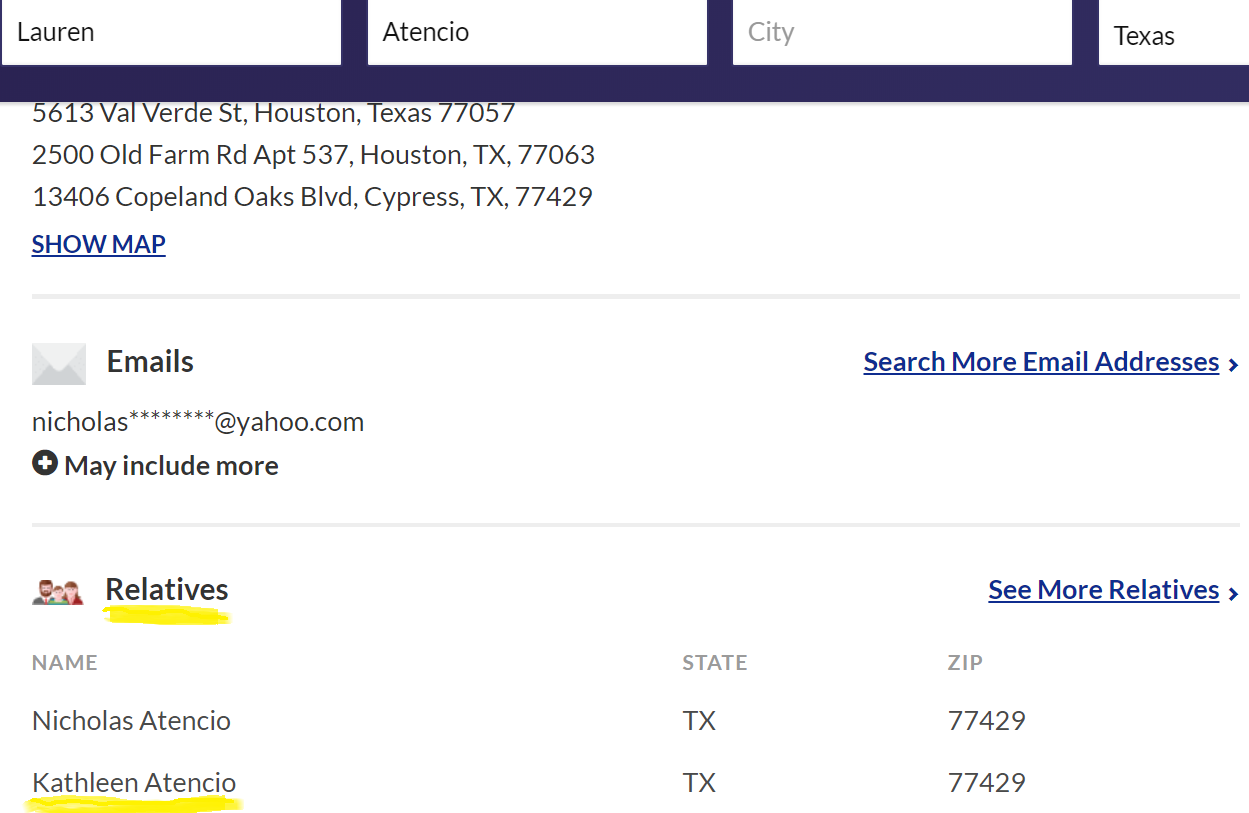Click the arrow after Search More Email Addresses
1249x813 pixels.
pos(1233,365)
